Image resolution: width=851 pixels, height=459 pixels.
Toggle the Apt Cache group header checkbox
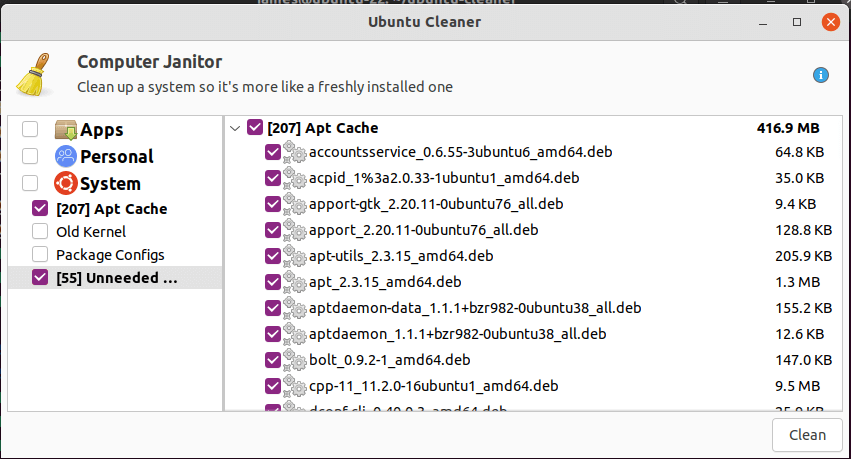click(x=255, y=128)
